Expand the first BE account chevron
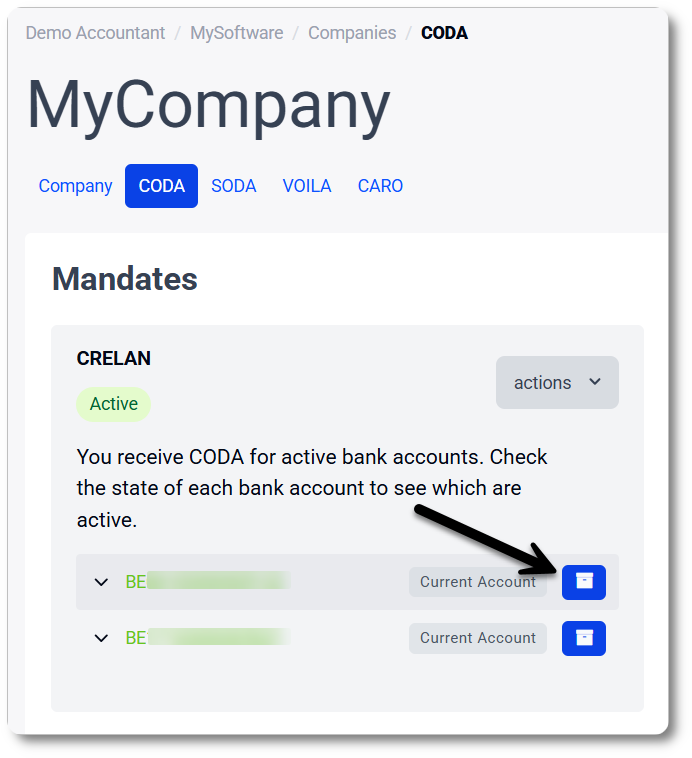Viewport: 692px width, 758px height. pyautogui.click(x=101, y=582)
